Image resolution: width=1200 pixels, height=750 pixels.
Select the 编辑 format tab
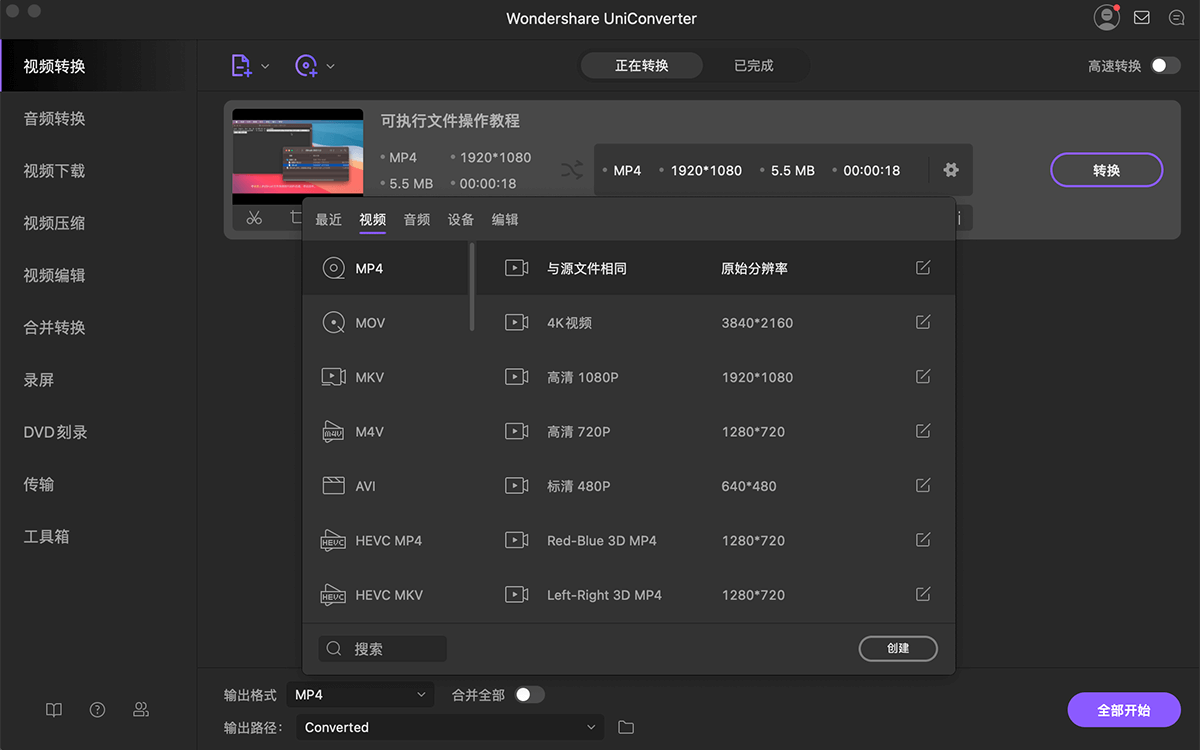pos(505,220)
